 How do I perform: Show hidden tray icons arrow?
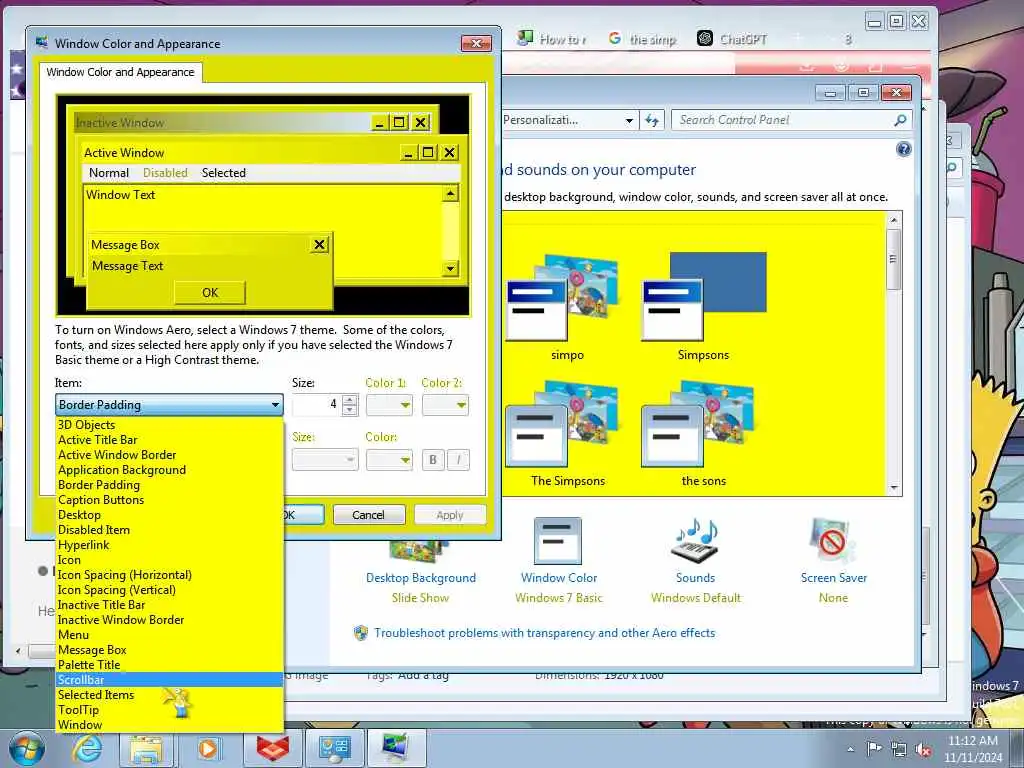click(850, 749)
